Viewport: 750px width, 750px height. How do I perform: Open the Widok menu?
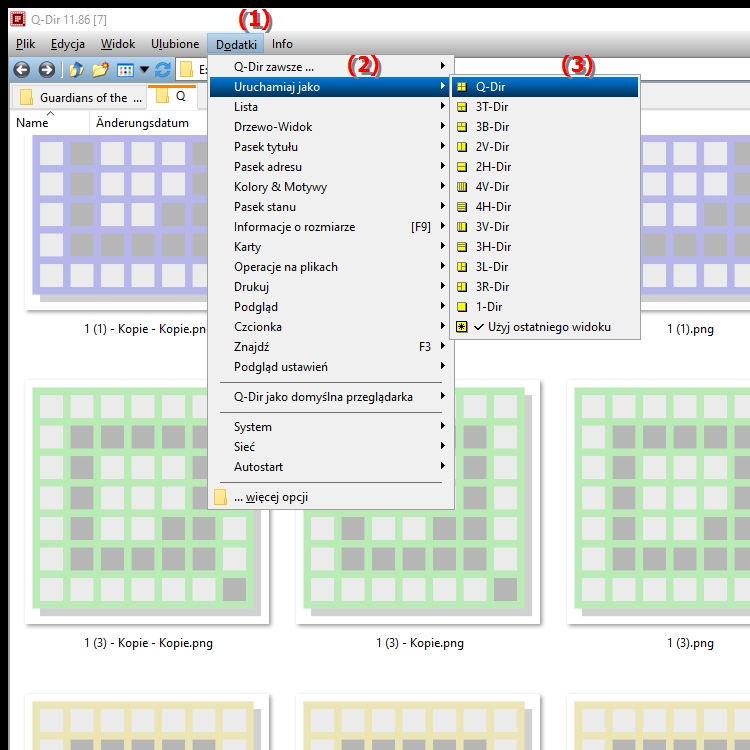pyautogui.click(x=118, y=44)
